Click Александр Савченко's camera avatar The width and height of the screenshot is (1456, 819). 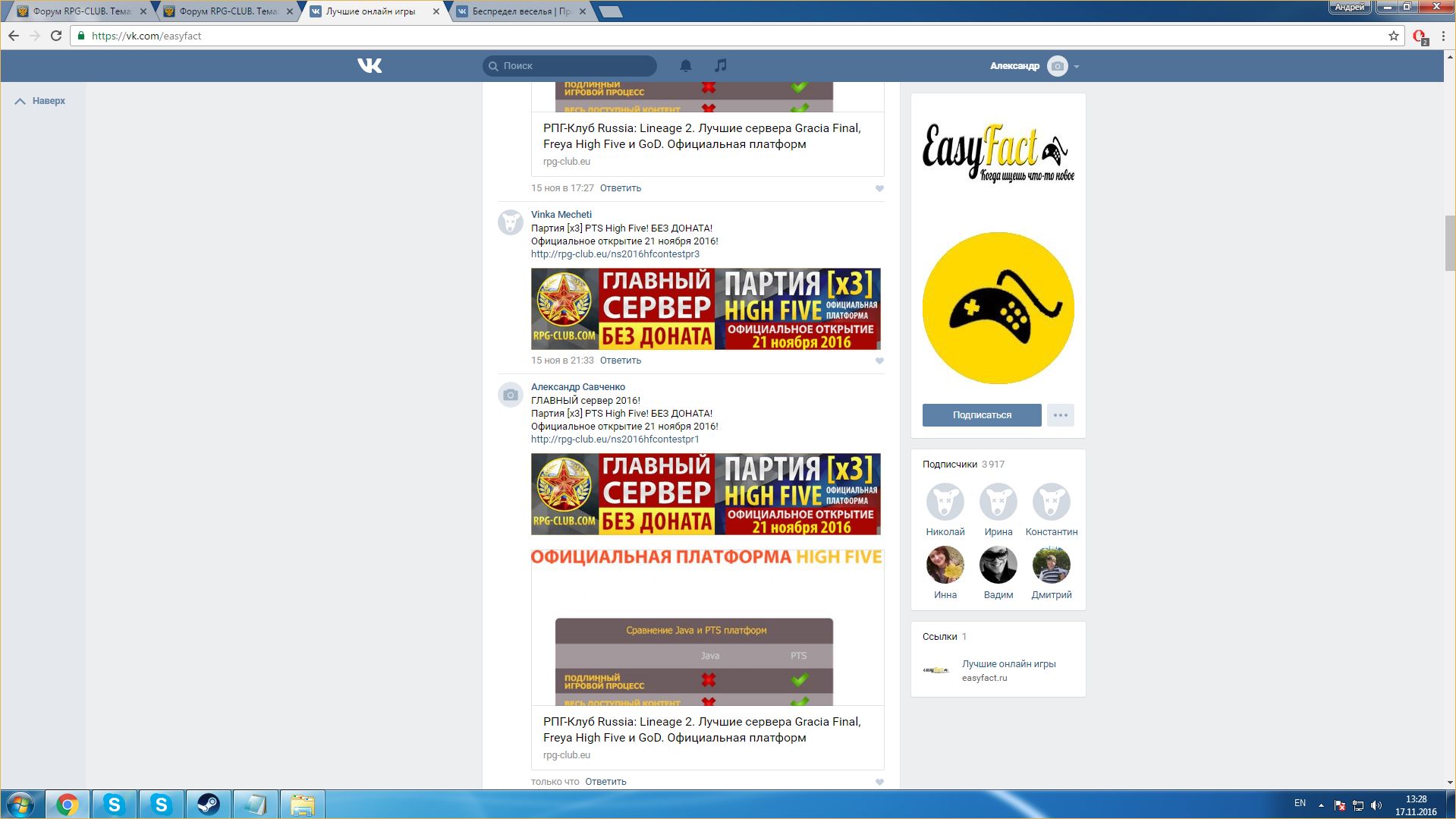511,395
